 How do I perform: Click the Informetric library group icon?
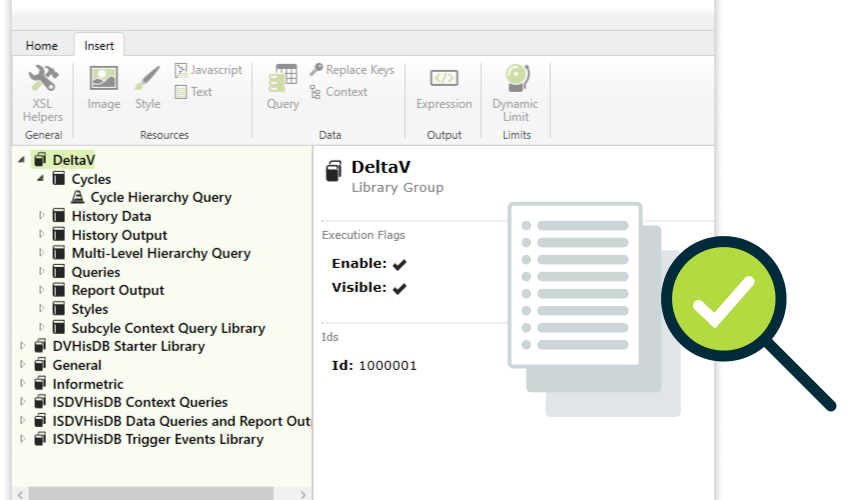(40, 384)
